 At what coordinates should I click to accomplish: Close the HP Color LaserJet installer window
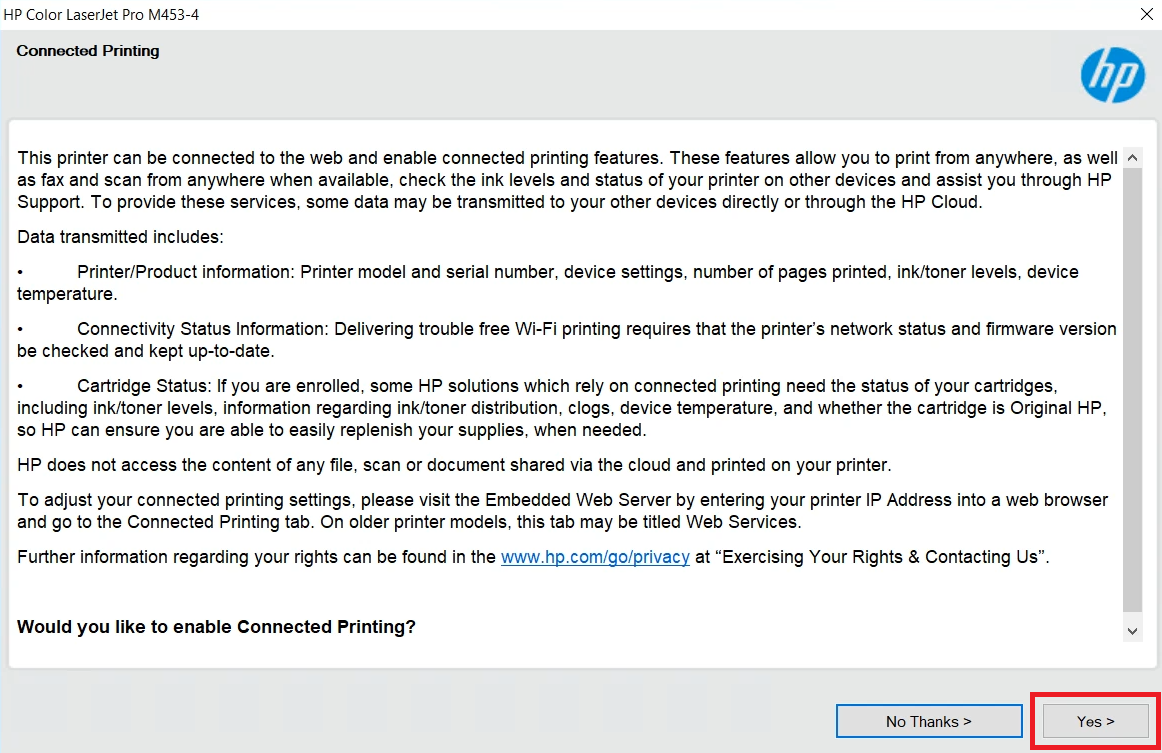pyautogui.click(x=1146, y=14)
